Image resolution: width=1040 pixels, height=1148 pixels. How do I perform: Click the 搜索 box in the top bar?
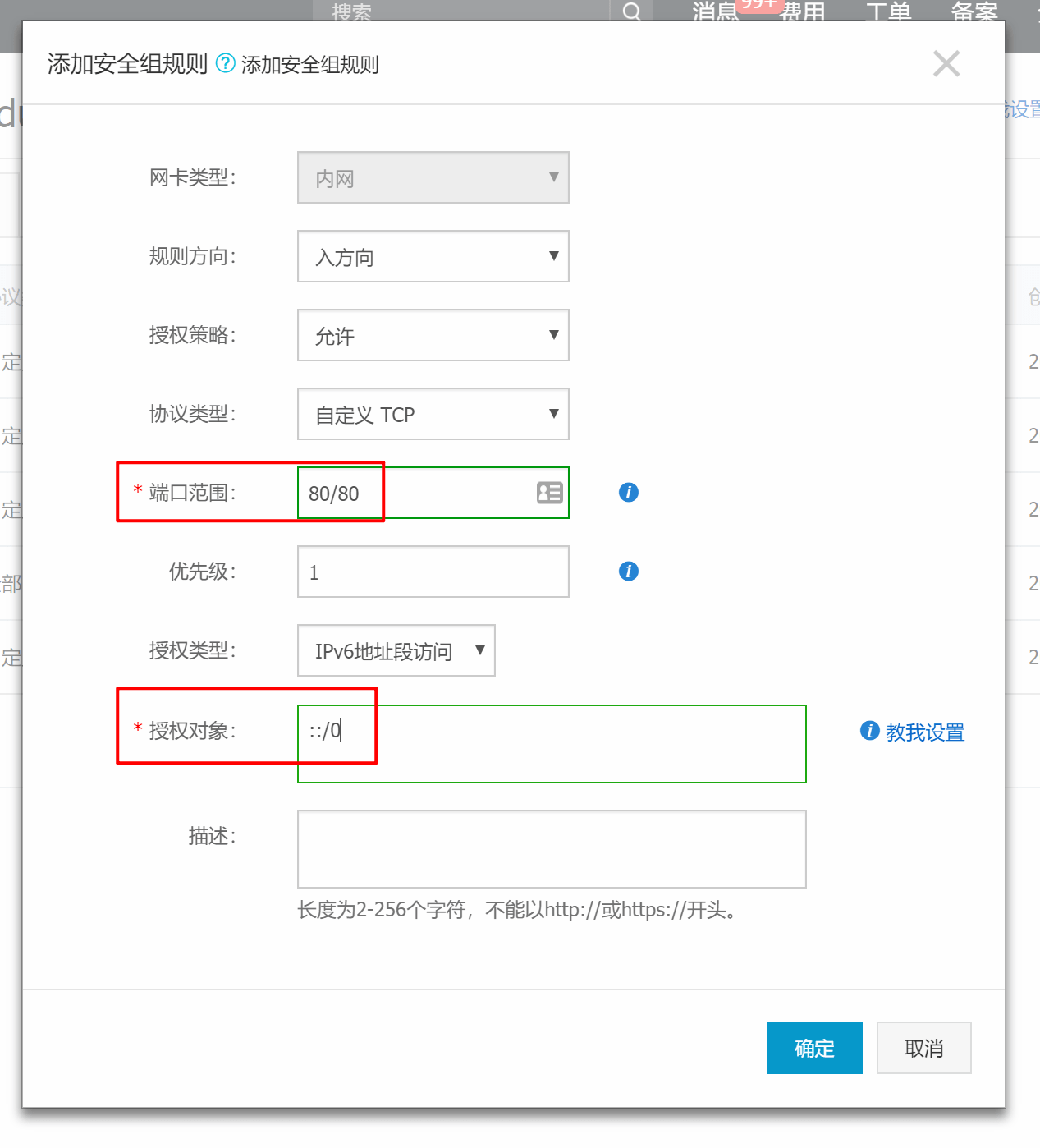point(461,11)
